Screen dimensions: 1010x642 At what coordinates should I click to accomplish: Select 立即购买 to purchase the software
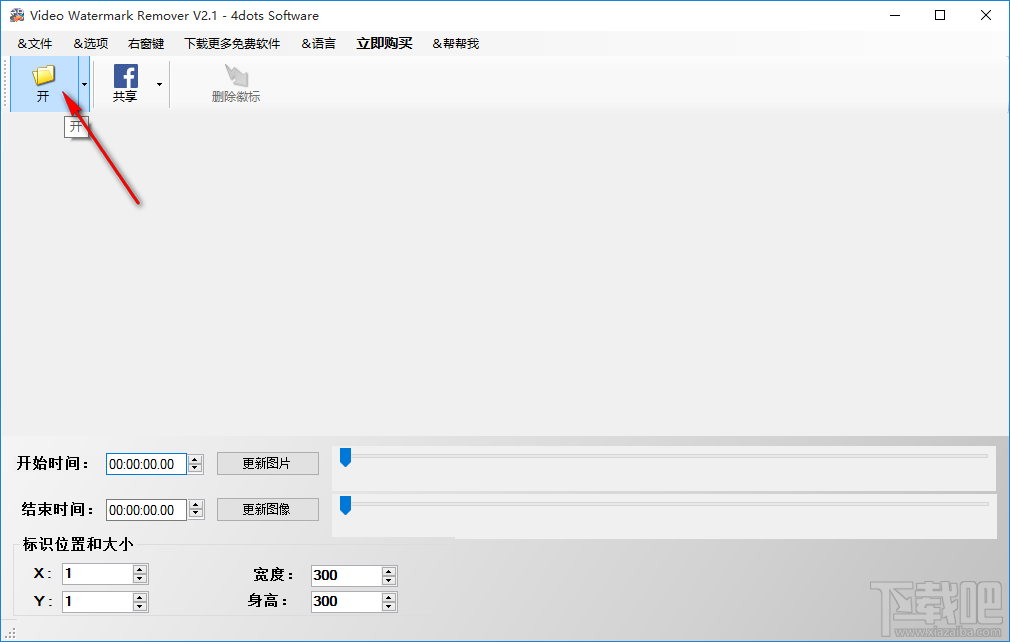coord(383,43)
